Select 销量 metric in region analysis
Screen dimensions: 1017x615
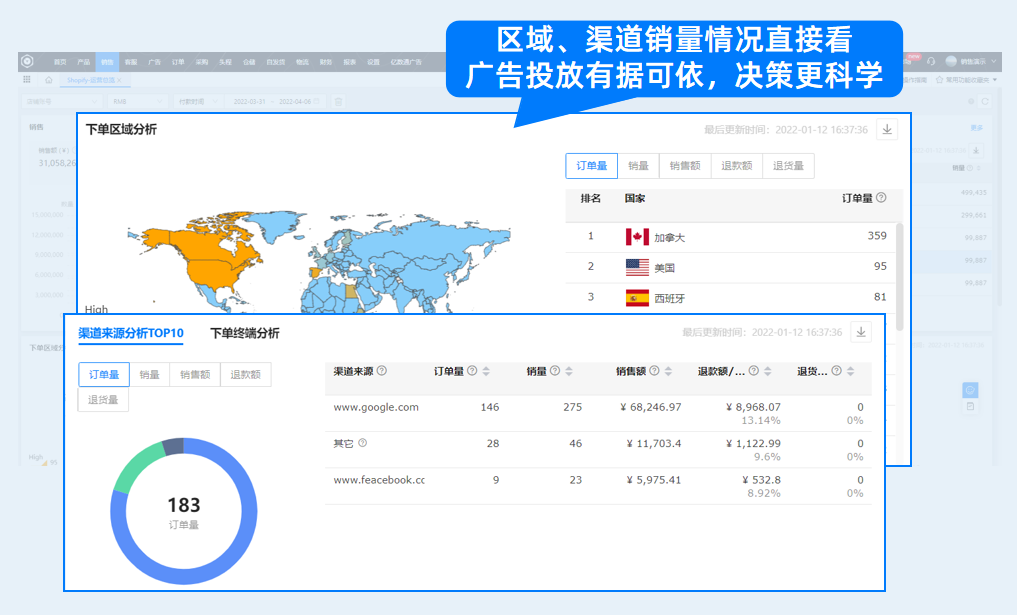[638, 166]
